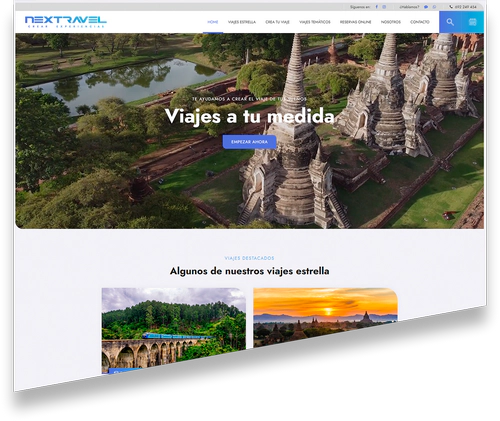Open the CREA TU VIAJE menu
This screenshot has height=421, width=500.
[x=277, y=22]
